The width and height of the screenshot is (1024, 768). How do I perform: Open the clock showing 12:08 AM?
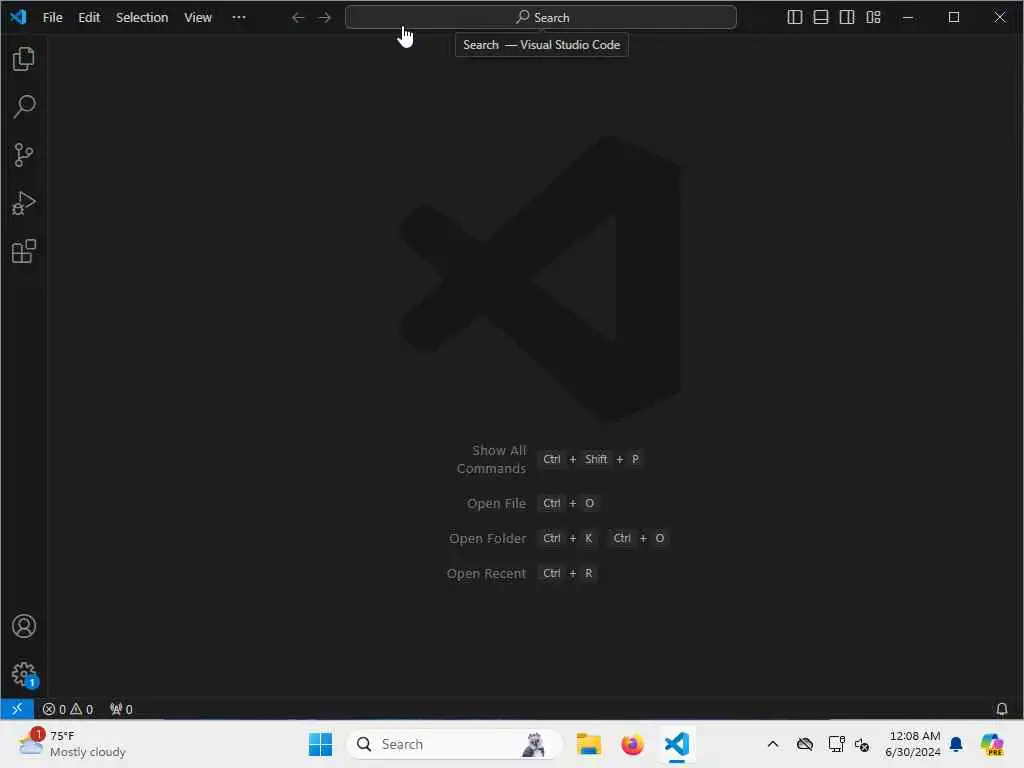pos(913,744)
